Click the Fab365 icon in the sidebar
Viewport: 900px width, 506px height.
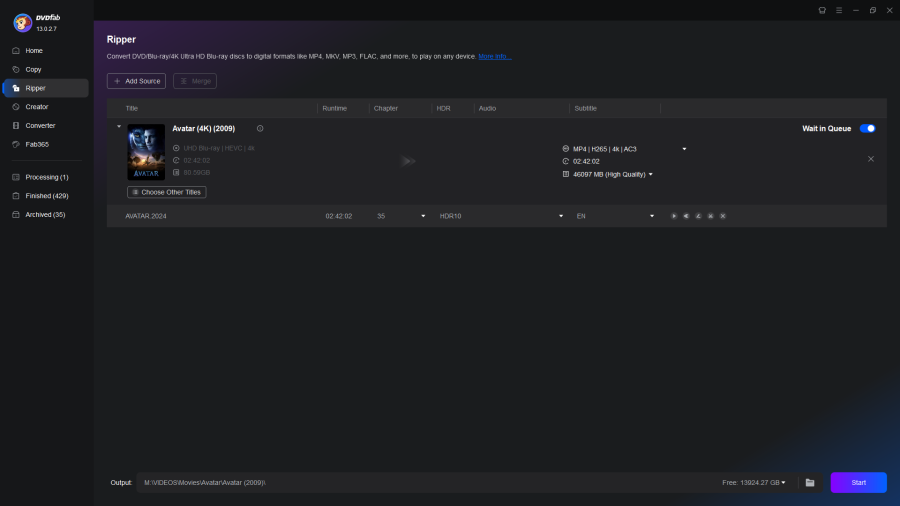[x=16, y=145]
